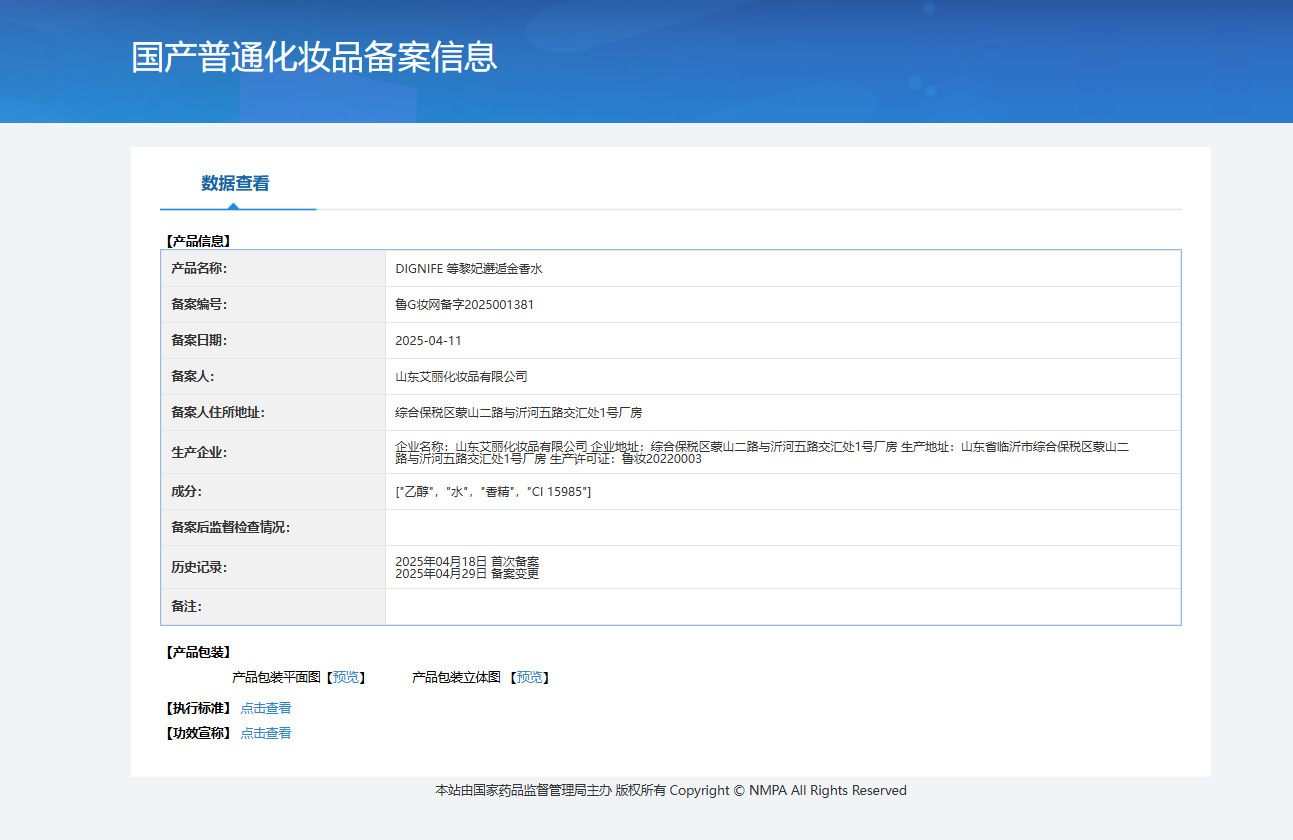Click the 备案编号 row label
This screenshot has width=1293, height=840.
[x=199, y=305]
